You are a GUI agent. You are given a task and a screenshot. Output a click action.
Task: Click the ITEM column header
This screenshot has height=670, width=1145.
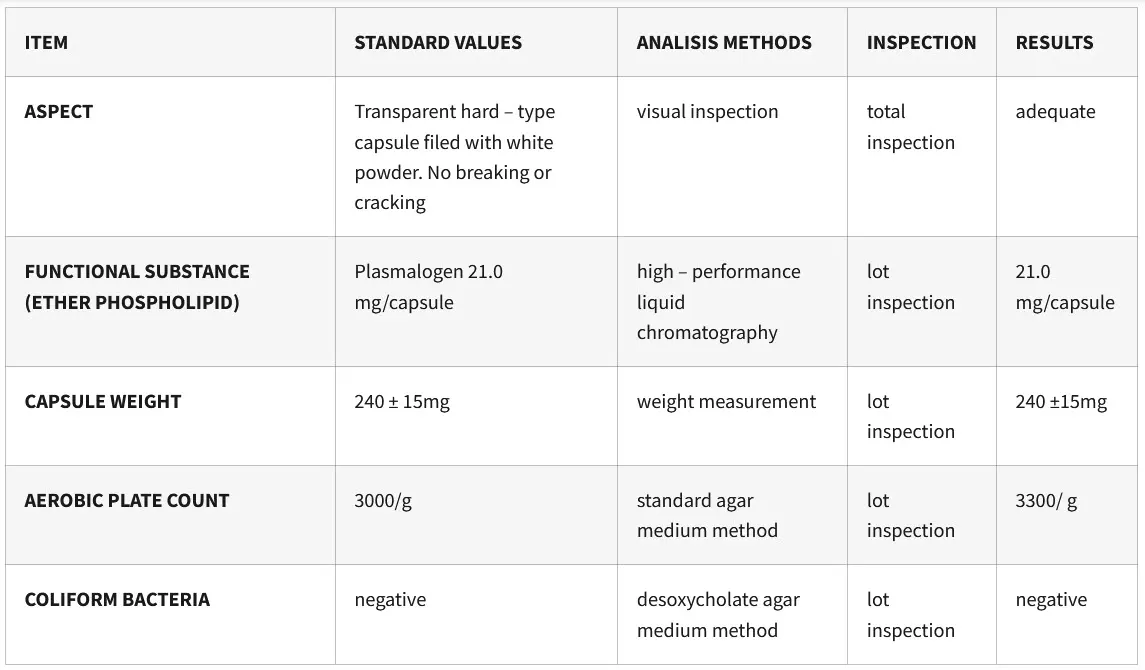[x=46, y=43]
